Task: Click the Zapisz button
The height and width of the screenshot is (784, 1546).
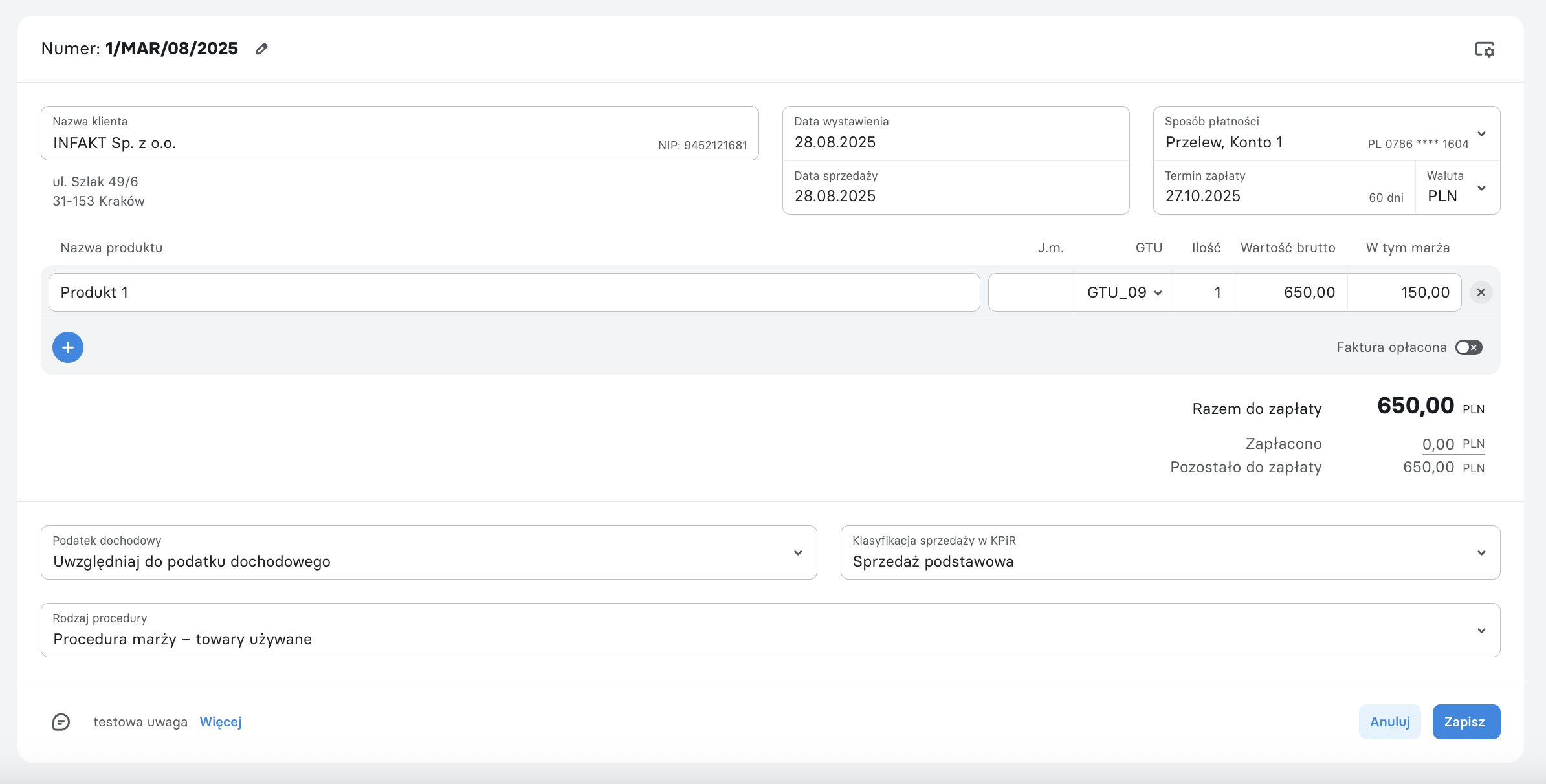Action: [1466, 722]
